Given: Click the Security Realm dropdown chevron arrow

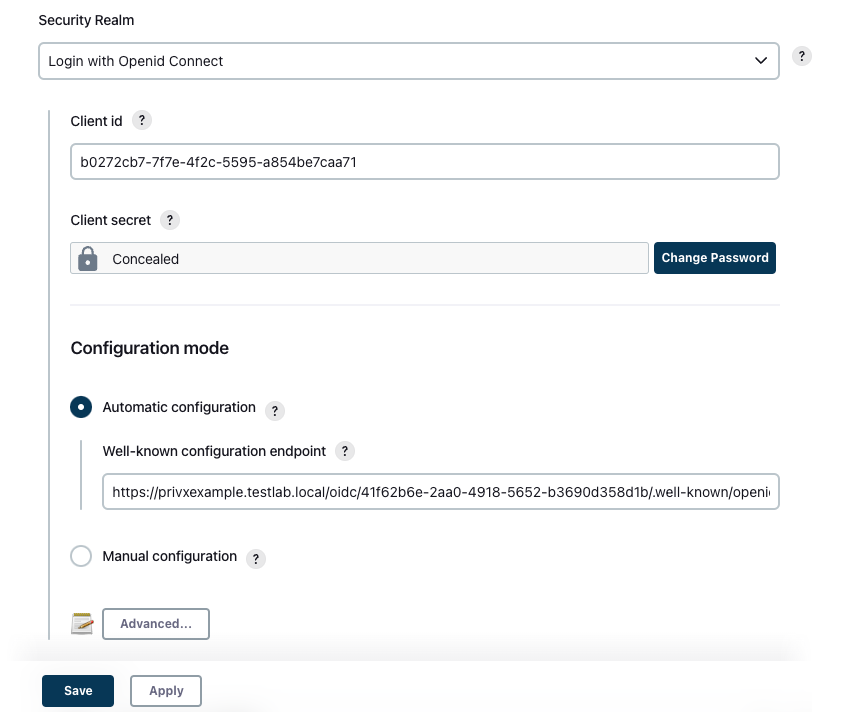Looking at the screenshot, I should (761, 60).
